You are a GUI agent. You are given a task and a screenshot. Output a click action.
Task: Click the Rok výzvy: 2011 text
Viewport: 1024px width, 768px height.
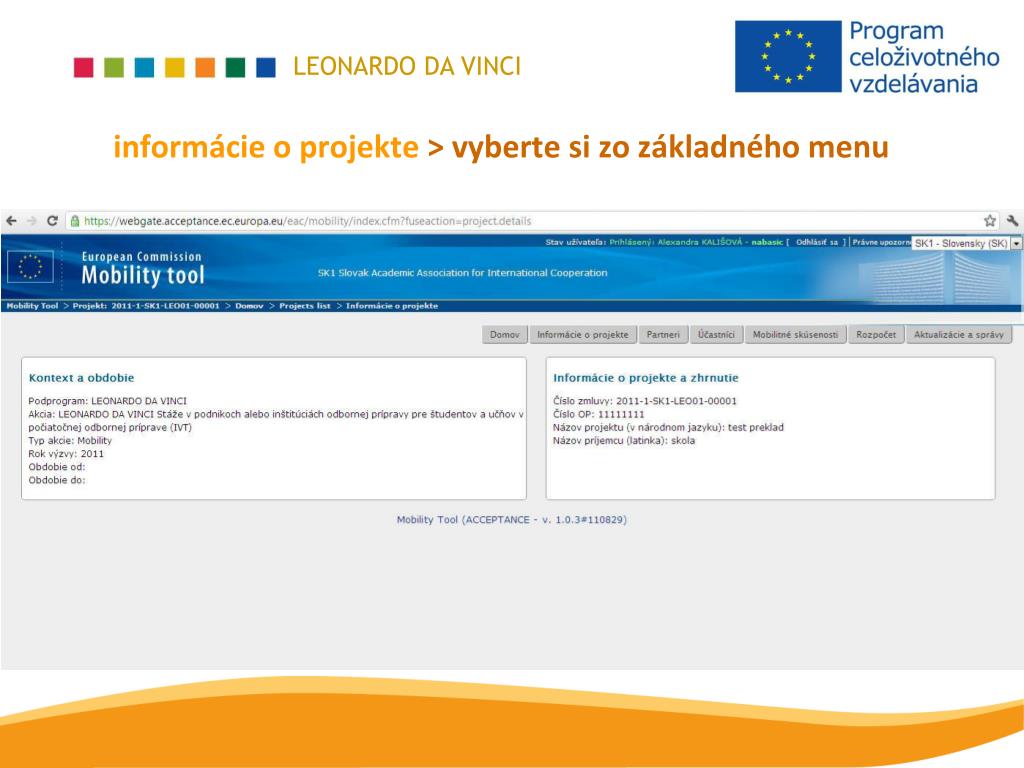coord(66,453)
